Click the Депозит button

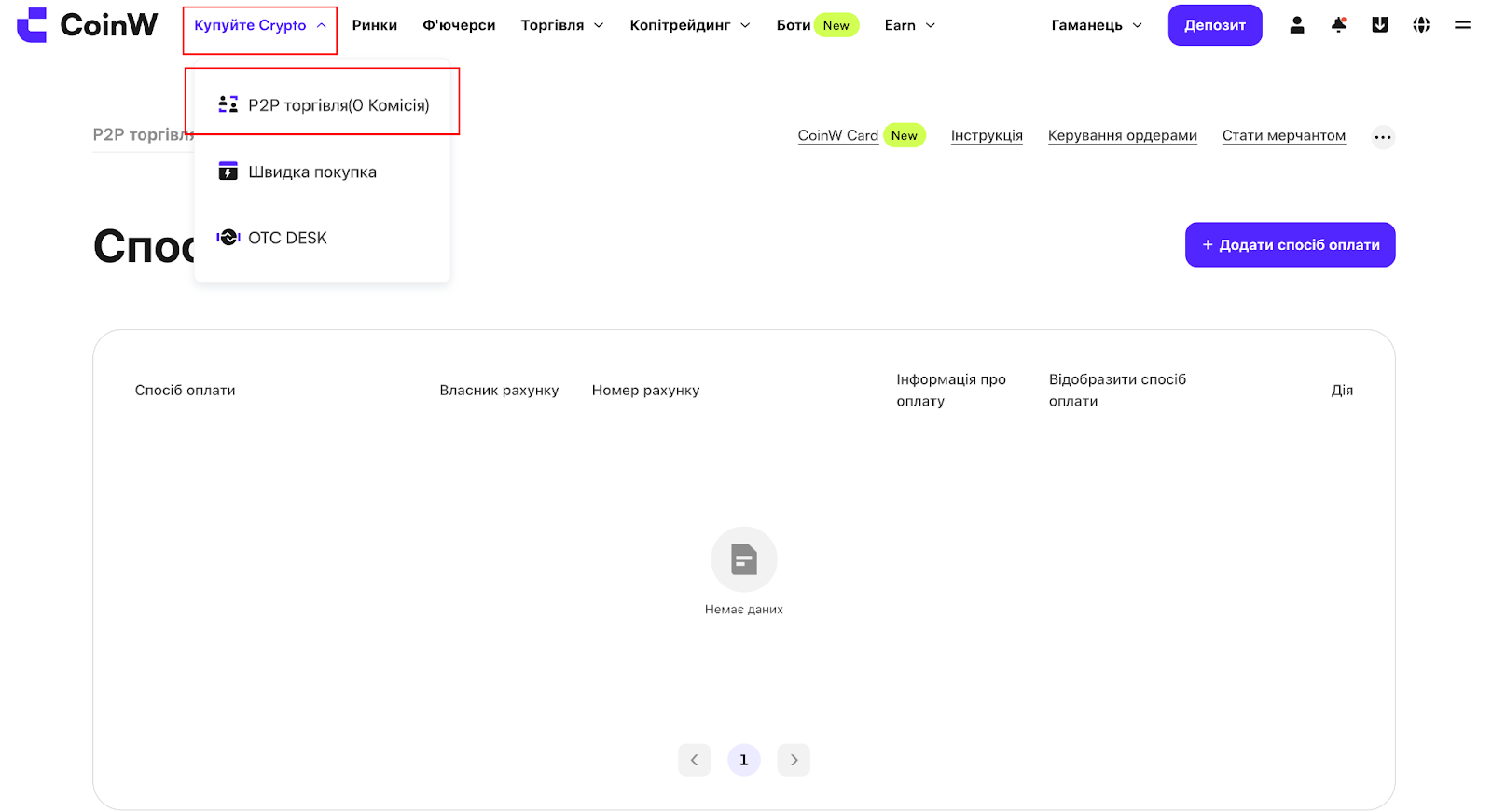click(x=1214, y=25)
